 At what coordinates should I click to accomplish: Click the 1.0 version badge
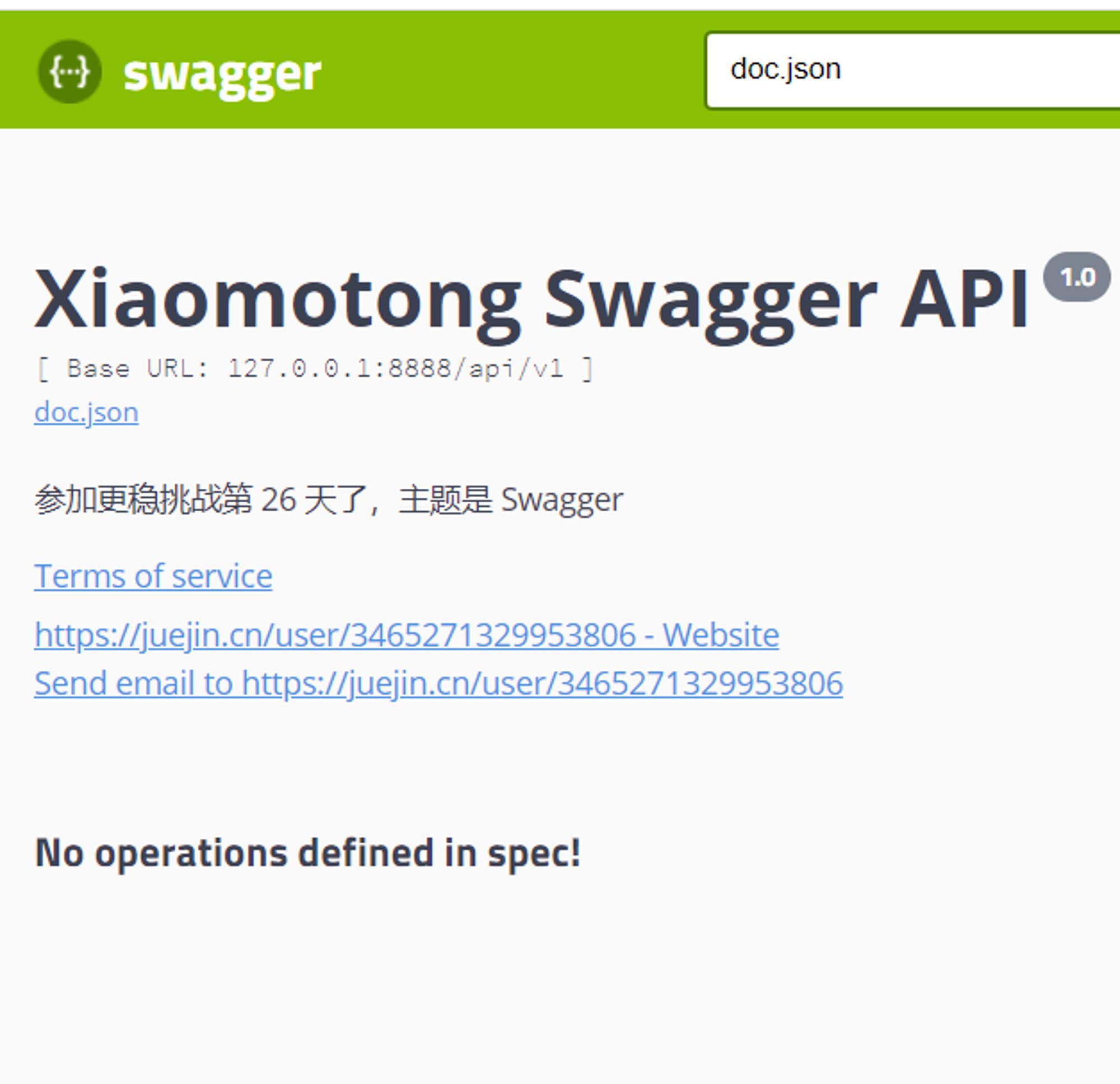(x=1077, y=277)
